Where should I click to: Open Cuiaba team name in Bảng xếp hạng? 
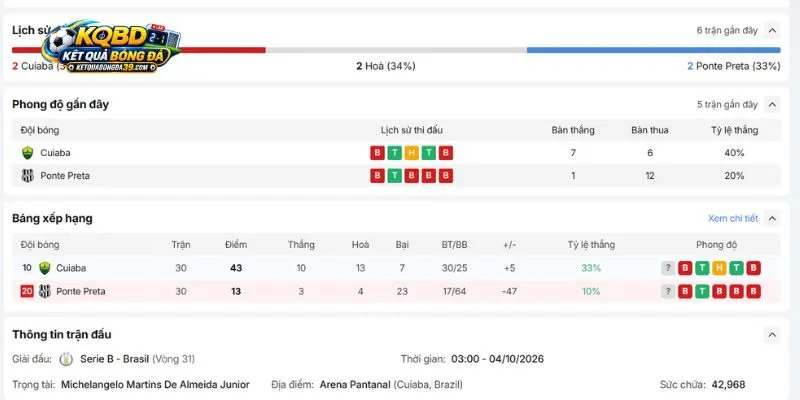pos(71,268)
